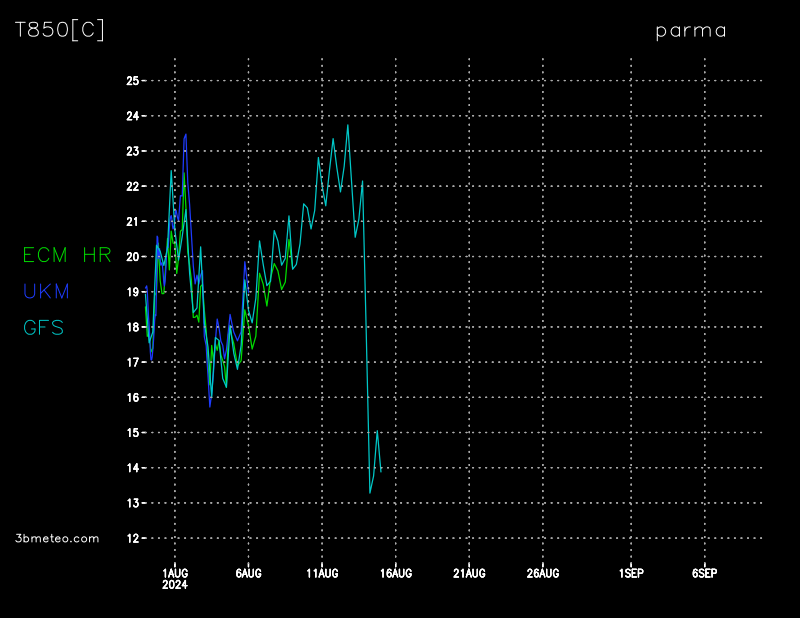Click the 17 value on temperature axis
Screen dimensions: 800x618
point(131,362)
